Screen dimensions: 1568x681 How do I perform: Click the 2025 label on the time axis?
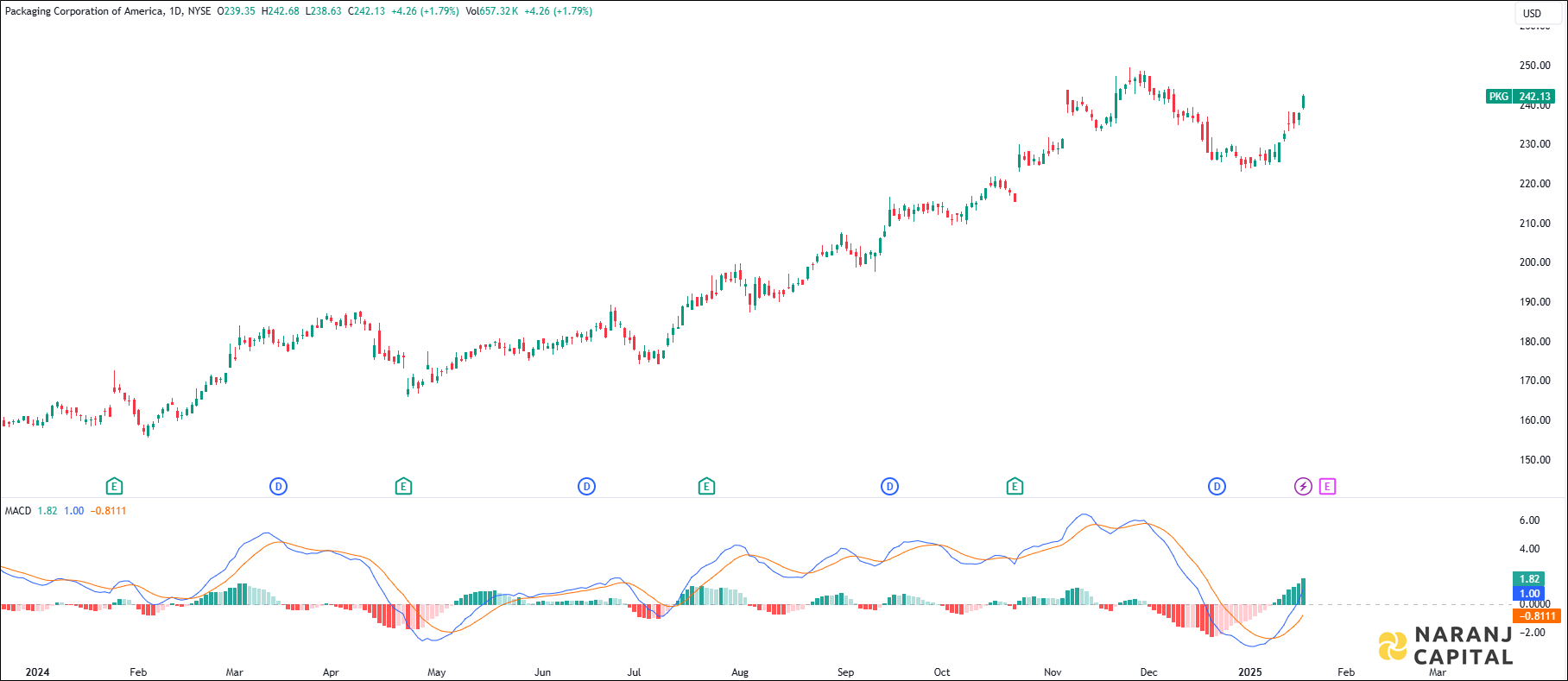[1250, 672]
